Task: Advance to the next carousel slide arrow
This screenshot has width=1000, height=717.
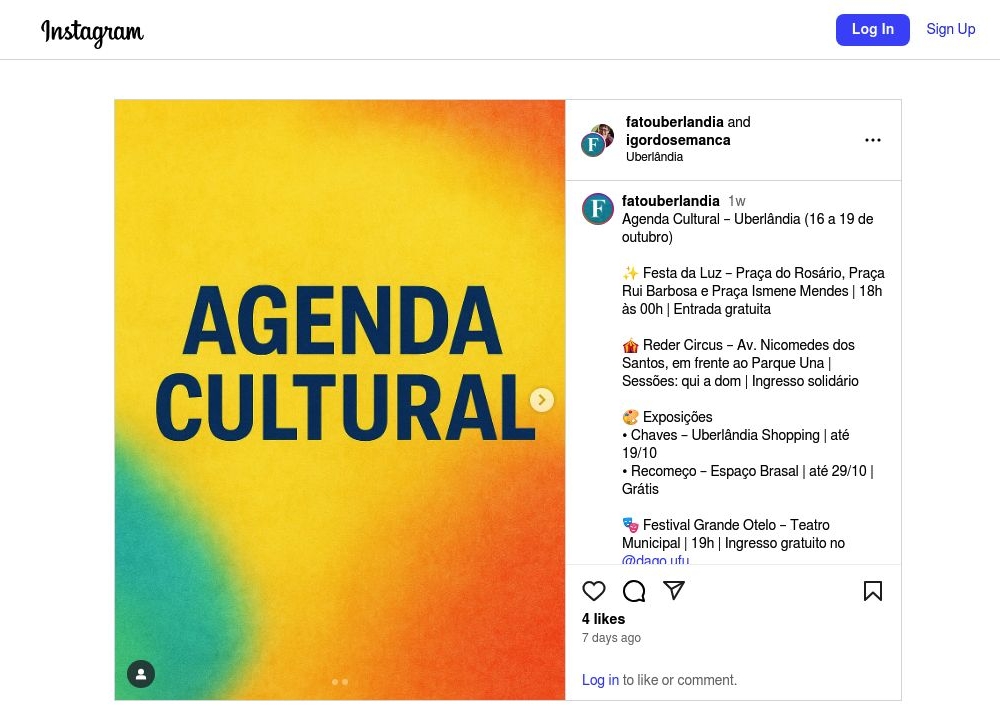Action: pyautogui.click(x=542, y=400)
